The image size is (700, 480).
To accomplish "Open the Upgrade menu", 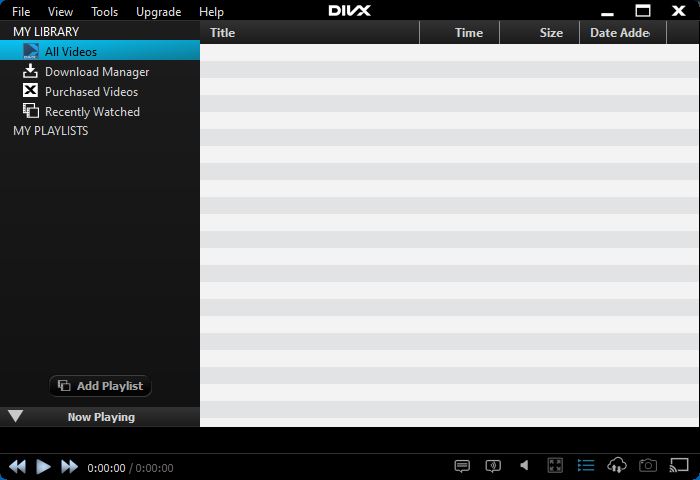I will click(158, 12).
